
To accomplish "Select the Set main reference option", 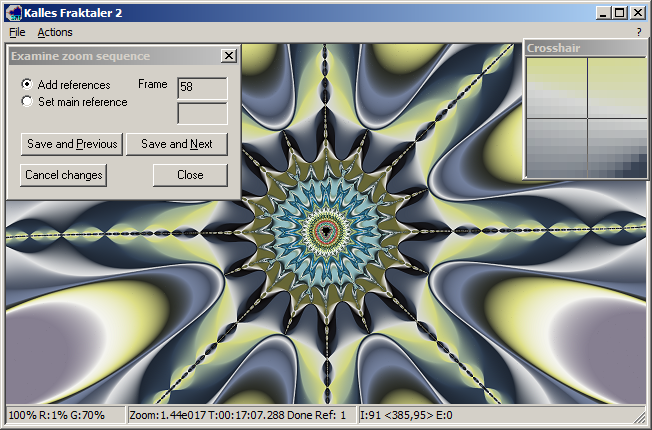I will pyautogui.click(x=27, y=102).
